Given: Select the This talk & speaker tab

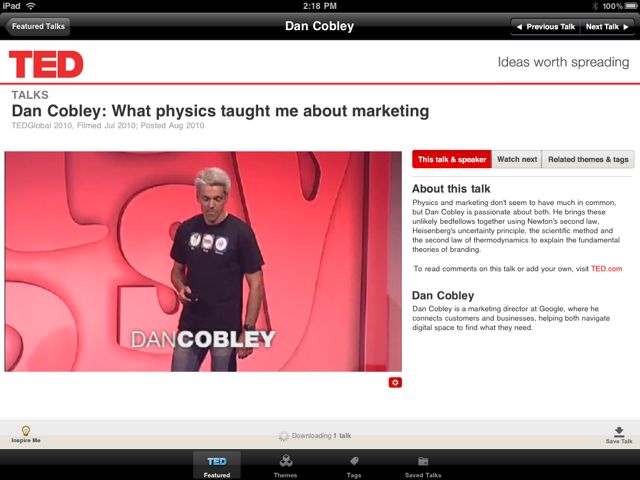Looking at the screenshot, I should pyautogui.click(x=452, y=159).
